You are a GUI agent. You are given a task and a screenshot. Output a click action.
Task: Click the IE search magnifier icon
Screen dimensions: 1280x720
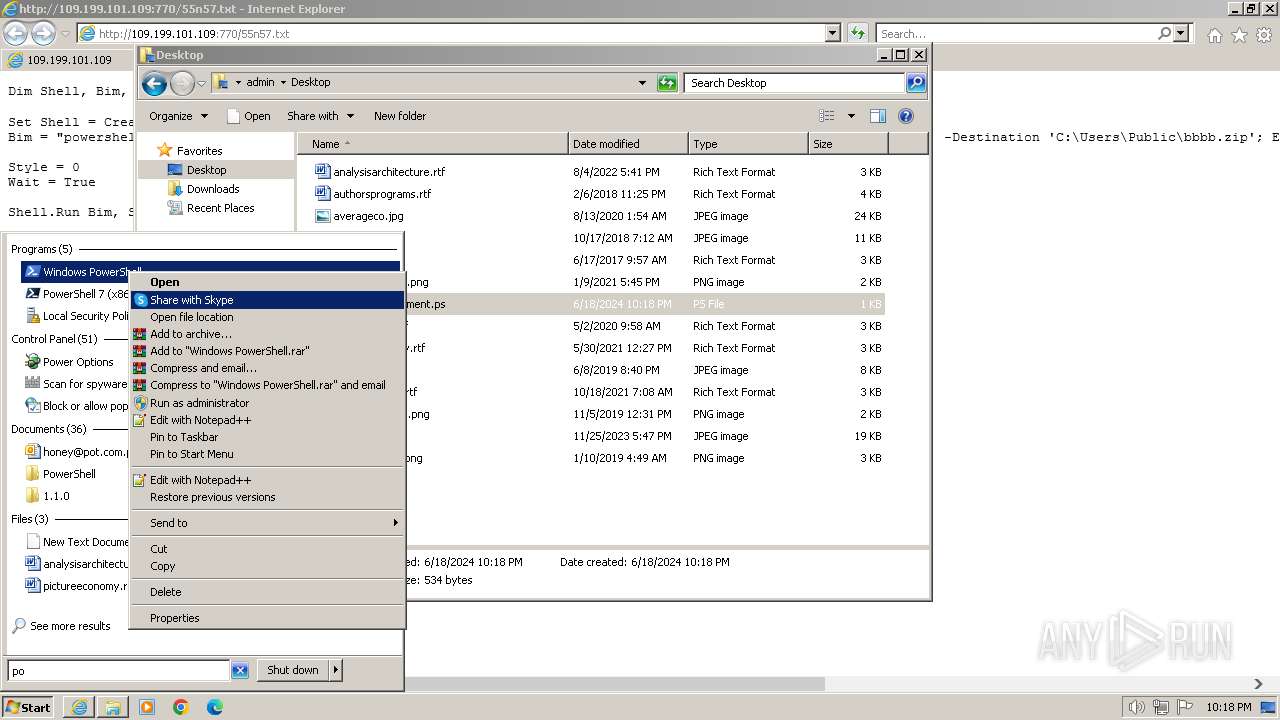click(x=1164, y=33)
